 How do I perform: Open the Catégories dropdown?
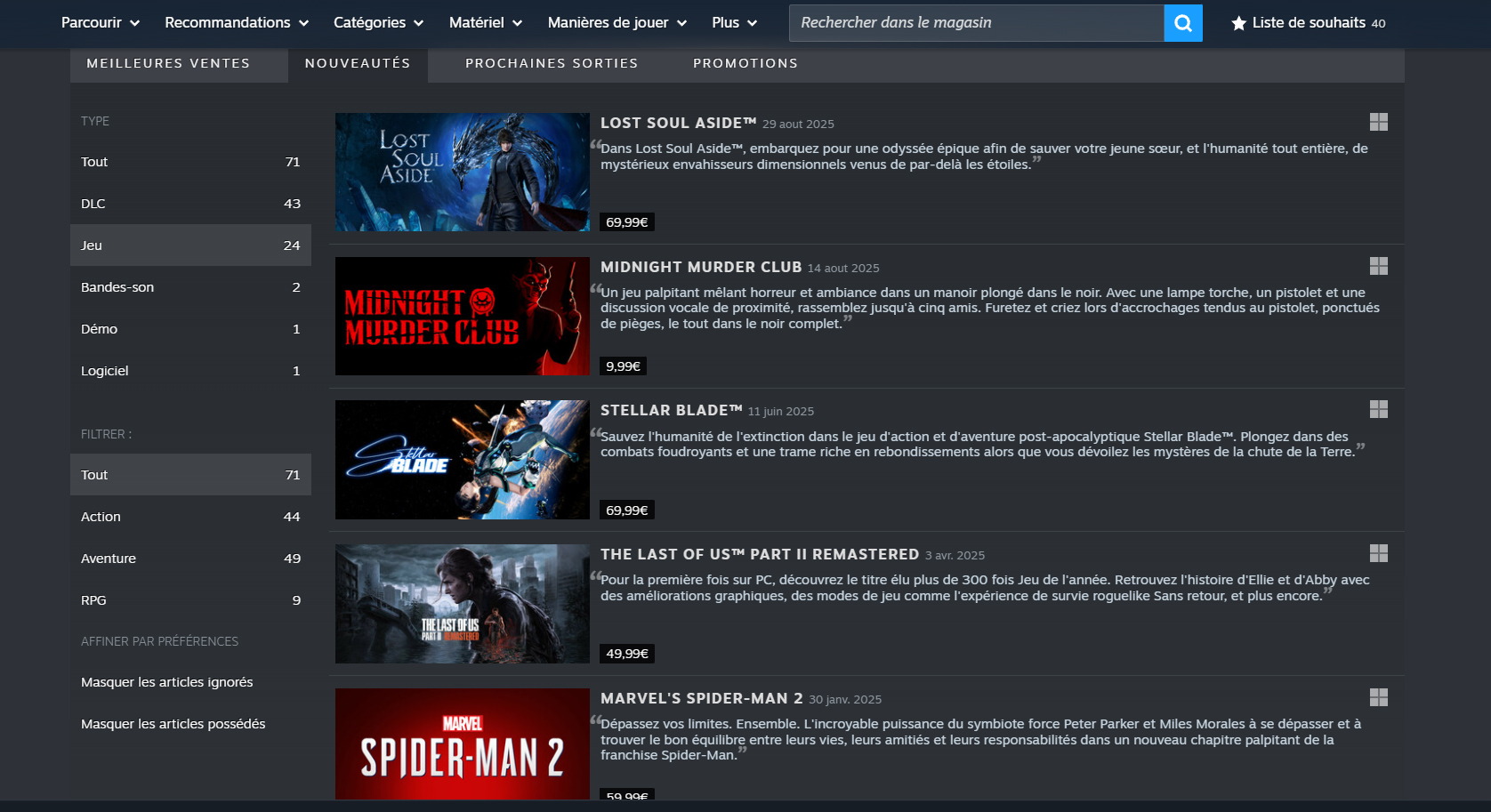click(x=378, y=23)
